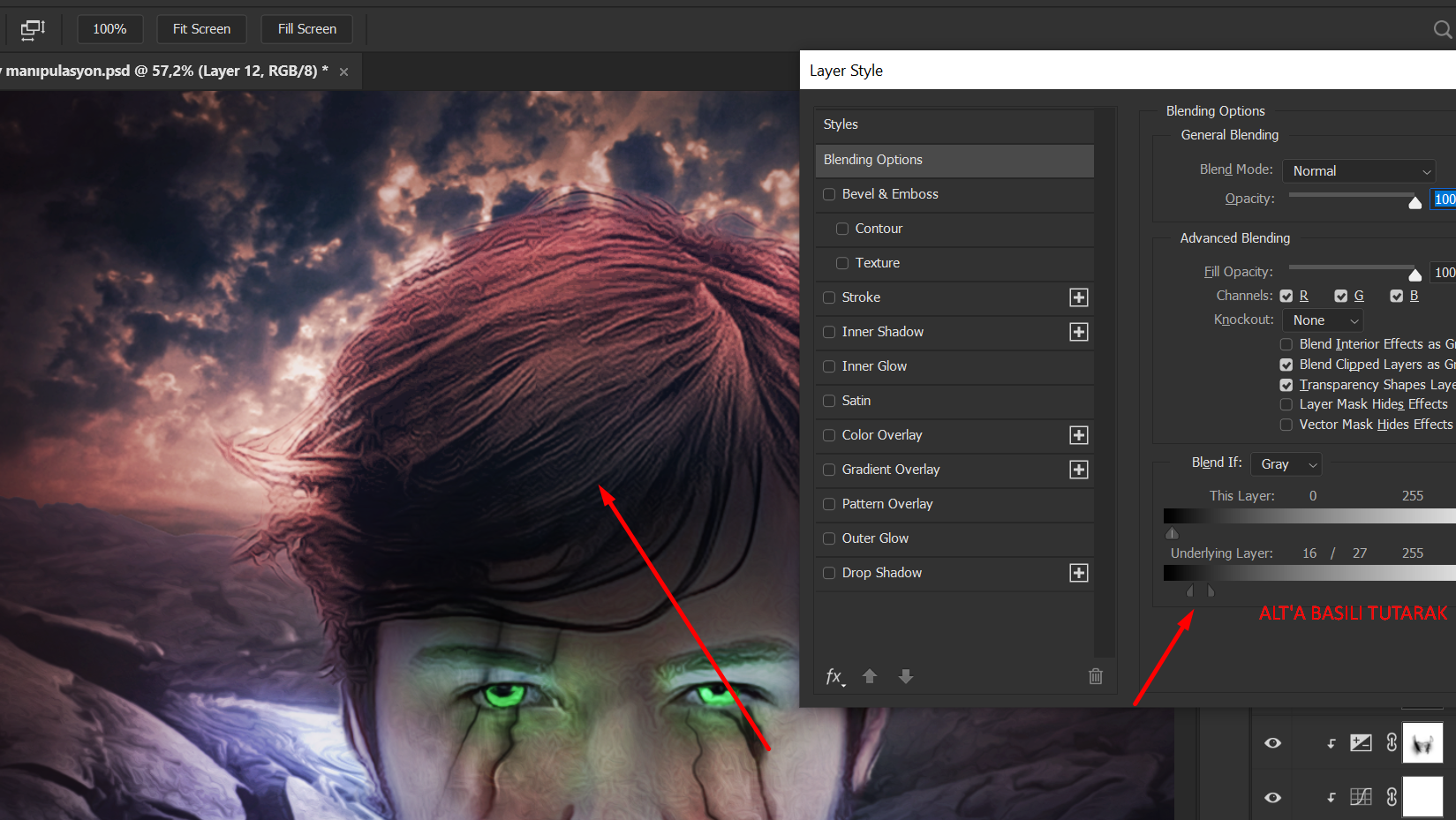Image resolution: width=1456 pixels, height=820 pixels.
Task: Uncheck Blend Clipped Layers as Group
Action: click(x=1286, y=365)
